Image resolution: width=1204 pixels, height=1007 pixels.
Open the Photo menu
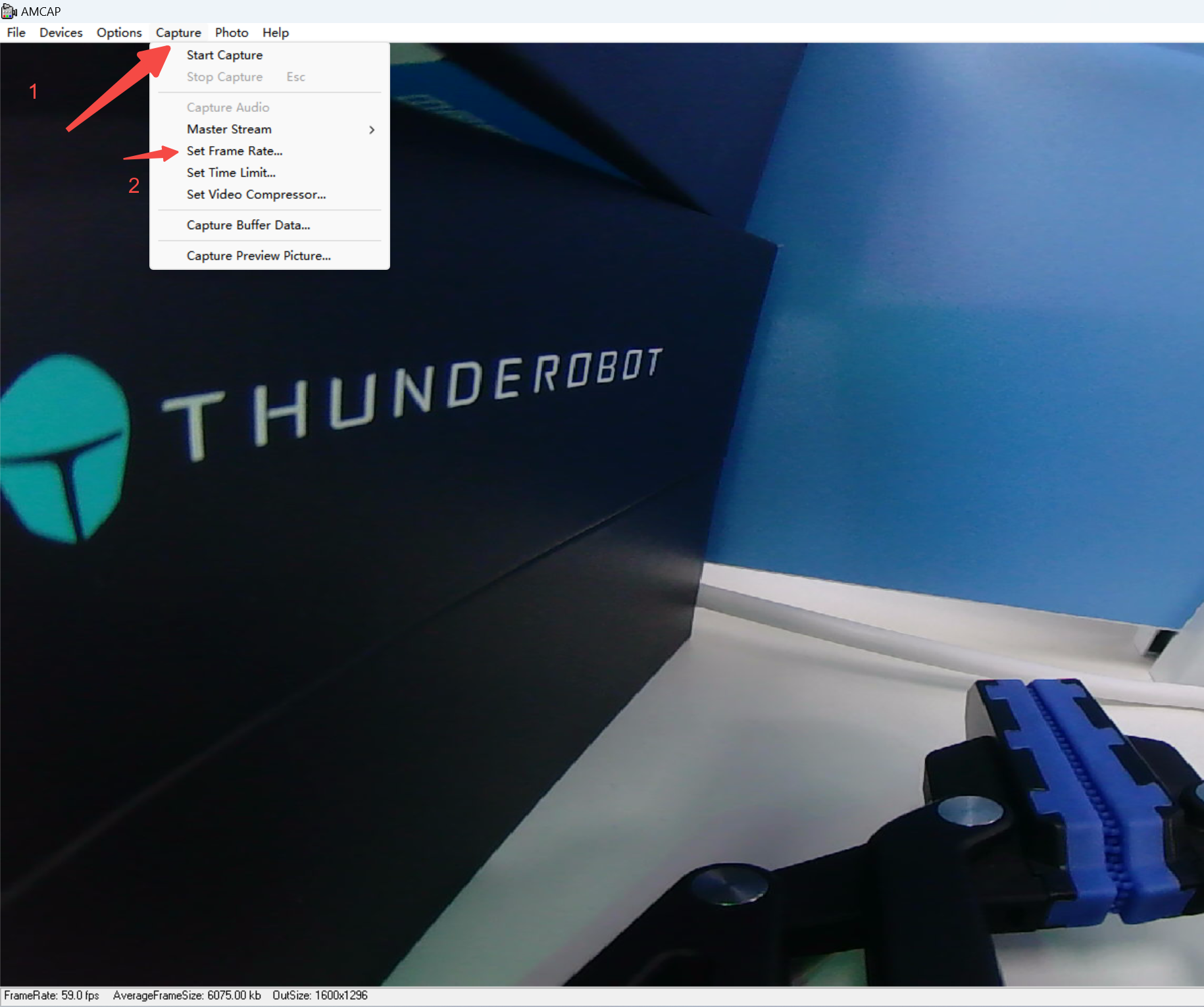point(232,32)
